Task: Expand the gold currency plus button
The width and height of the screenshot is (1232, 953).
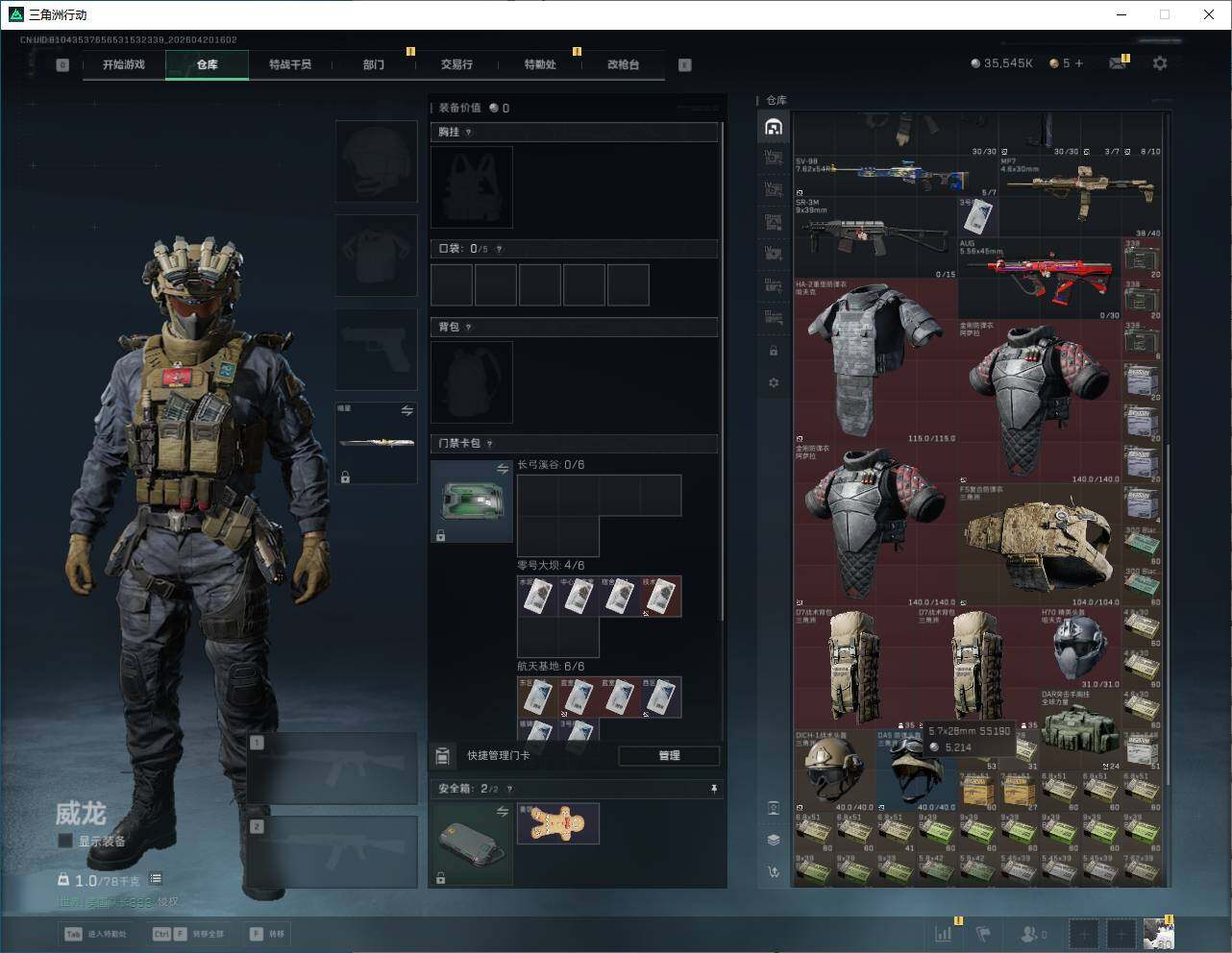Action: pyautogui.click(x=1079, y=63)
